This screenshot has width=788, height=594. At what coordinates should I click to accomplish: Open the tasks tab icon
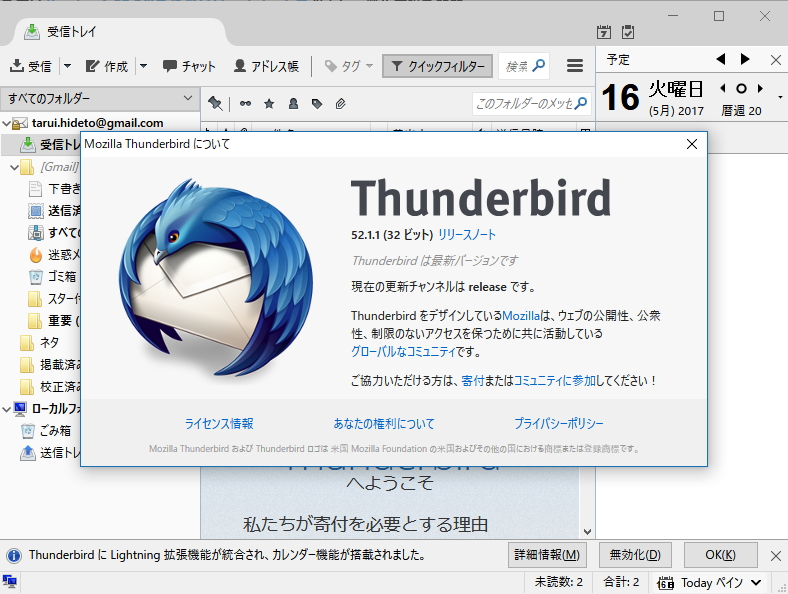pos(628,32)
